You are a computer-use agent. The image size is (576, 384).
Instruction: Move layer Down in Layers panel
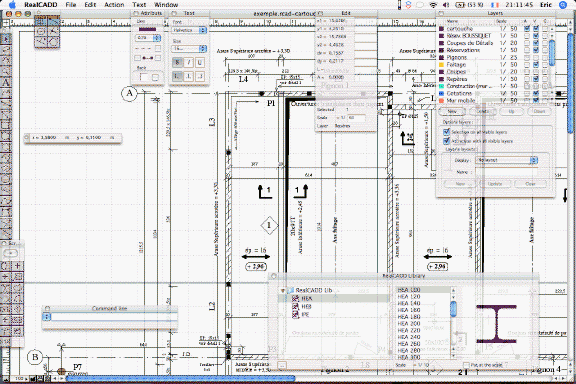click(x=539, y=111)
